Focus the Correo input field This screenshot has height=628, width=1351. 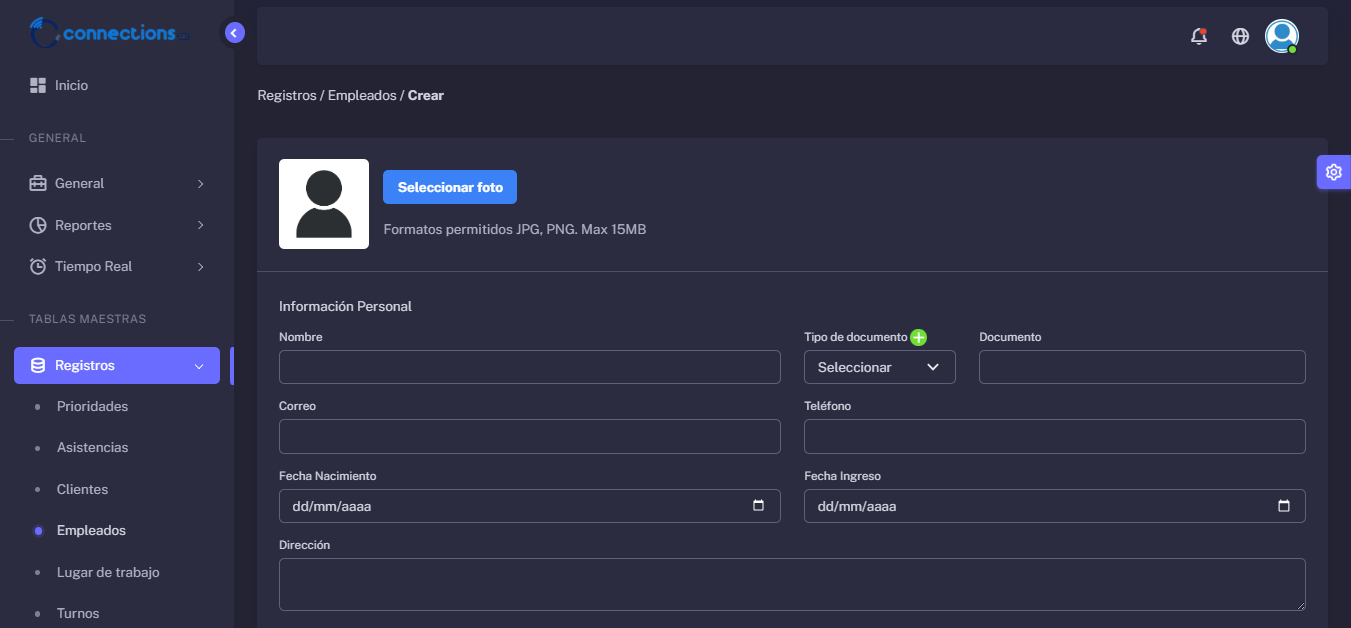click(x=530, y=437)
